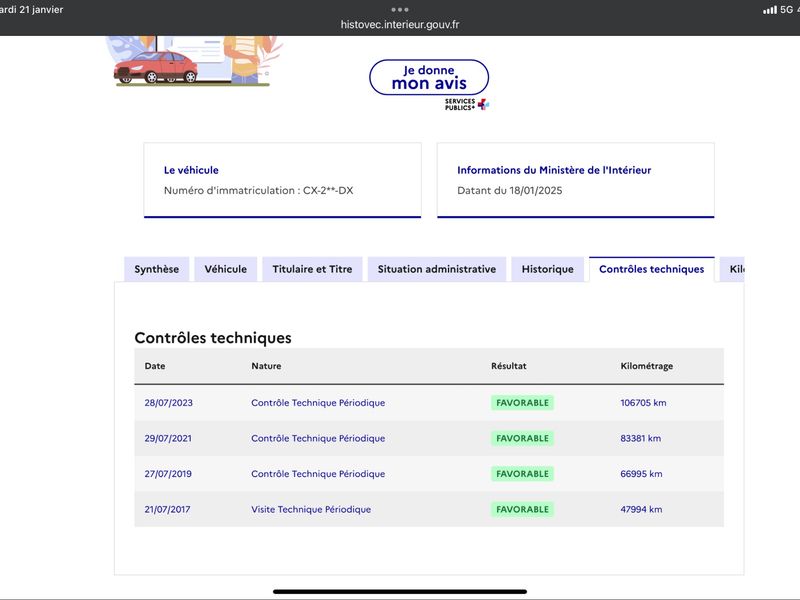
Task: Click the Services Publics+ logo
Action: [467, 104]
